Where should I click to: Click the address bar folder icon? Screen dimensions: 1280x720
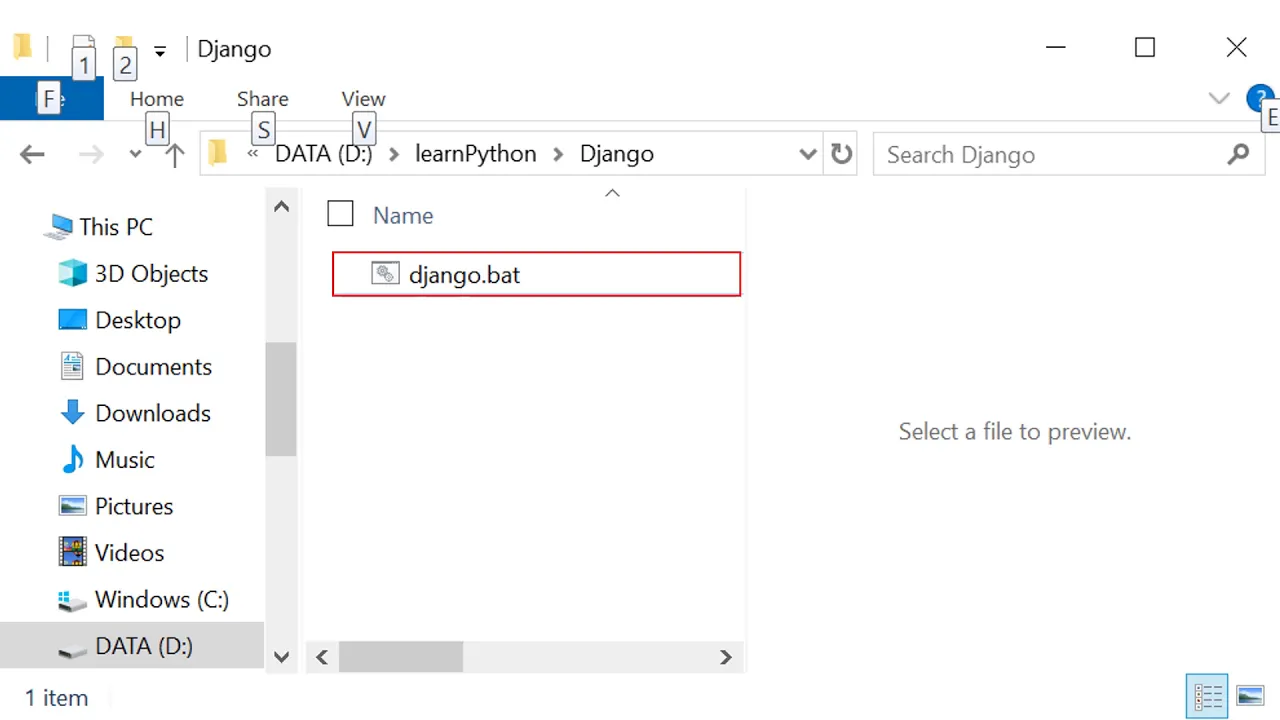tap(218, 153)
